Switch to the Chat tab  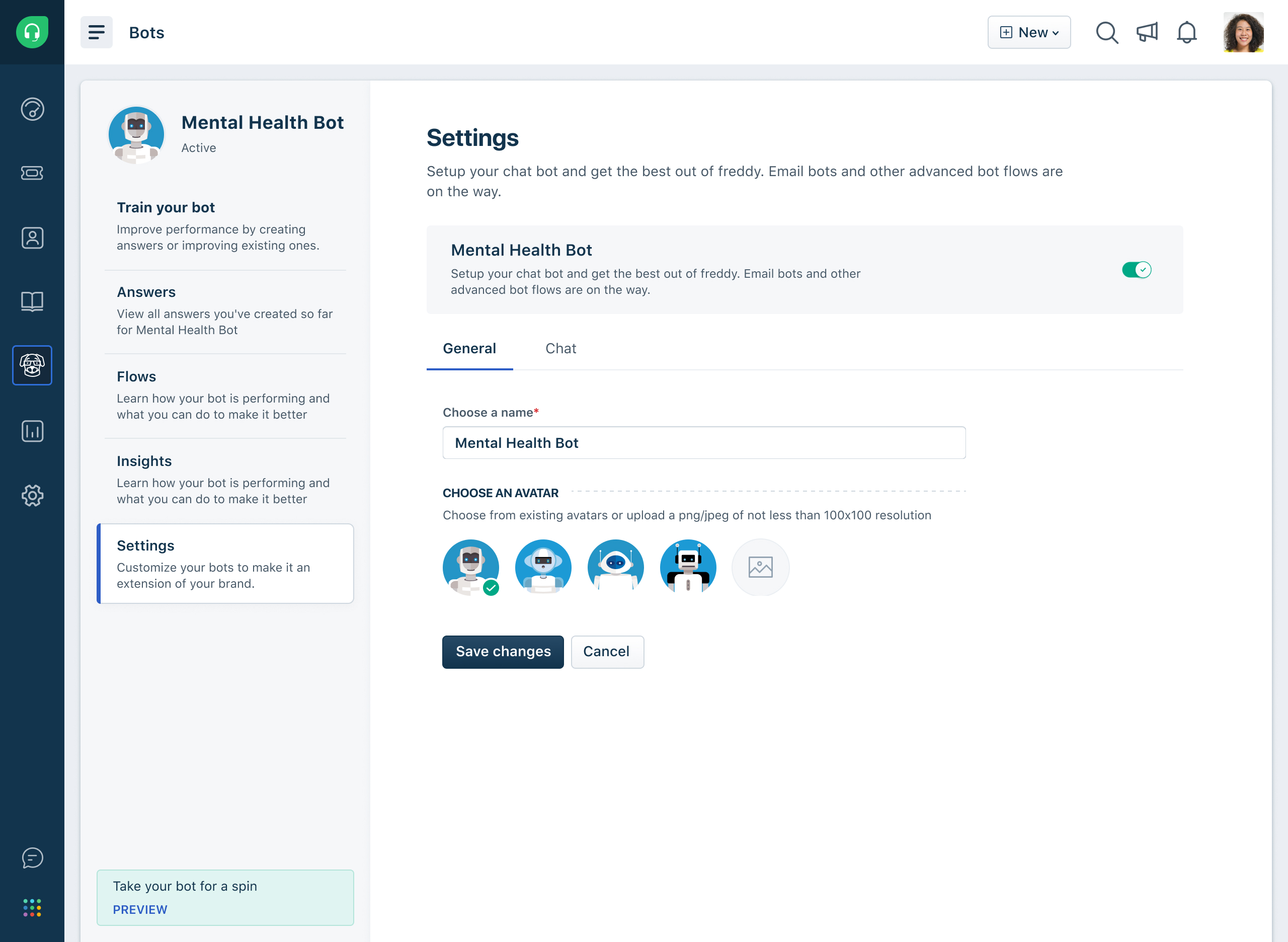tap(560, 348)
